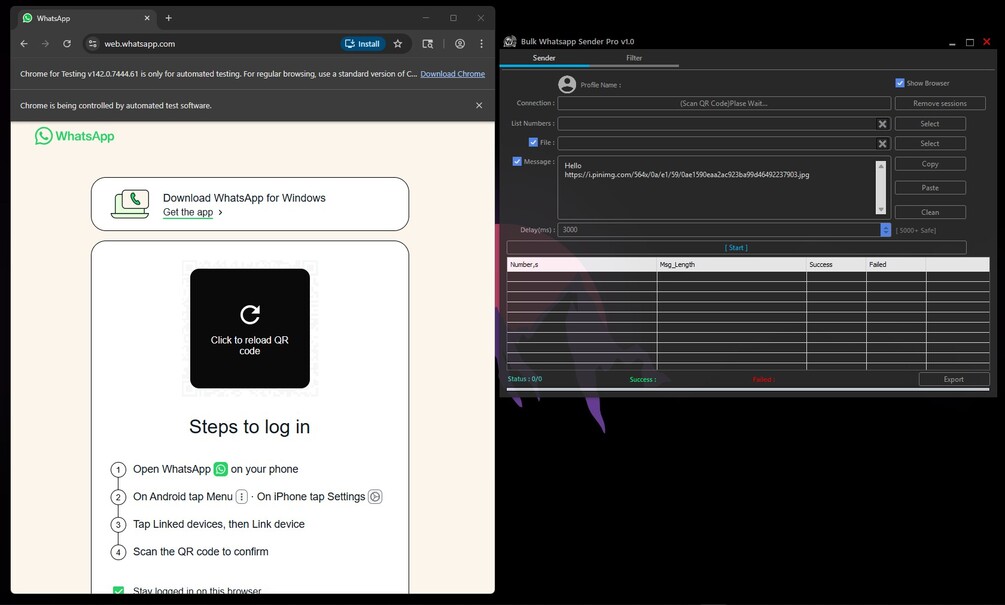The height and width of the screenshot is (605, 1005).
Task: Clear the List Numbers field with X
Action: pyautogui.click(x=883, y=124)
